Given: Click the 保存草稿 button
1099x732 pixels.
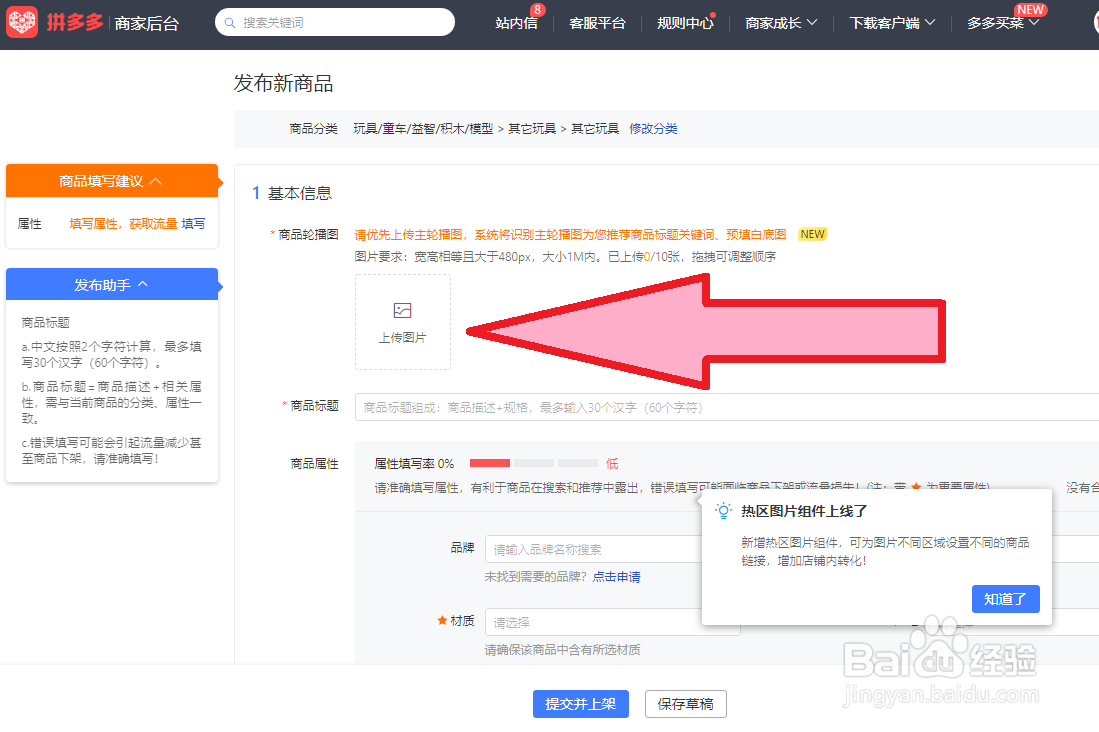Looking at the screenshot, I should 685,704.
